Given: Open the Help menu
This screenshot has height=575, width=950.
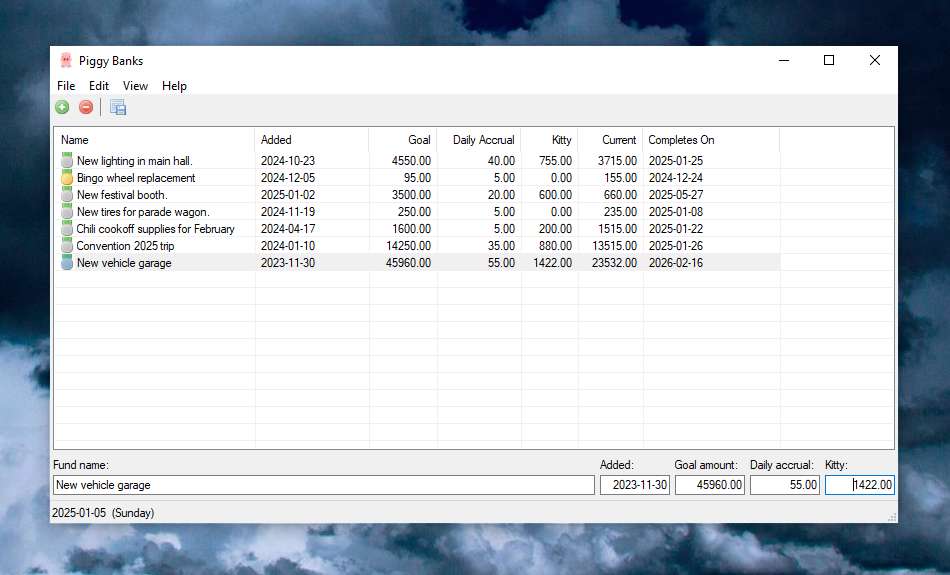Looking at the screenshot, I should (174, 86).
